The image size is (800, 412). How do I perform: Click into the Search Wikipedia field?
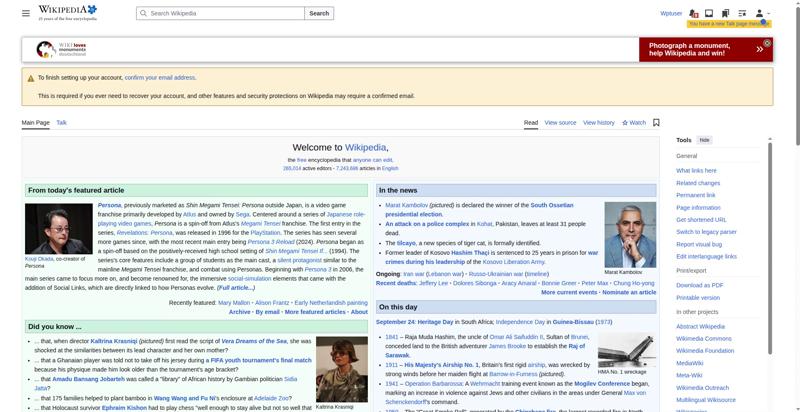click(220, 13)
